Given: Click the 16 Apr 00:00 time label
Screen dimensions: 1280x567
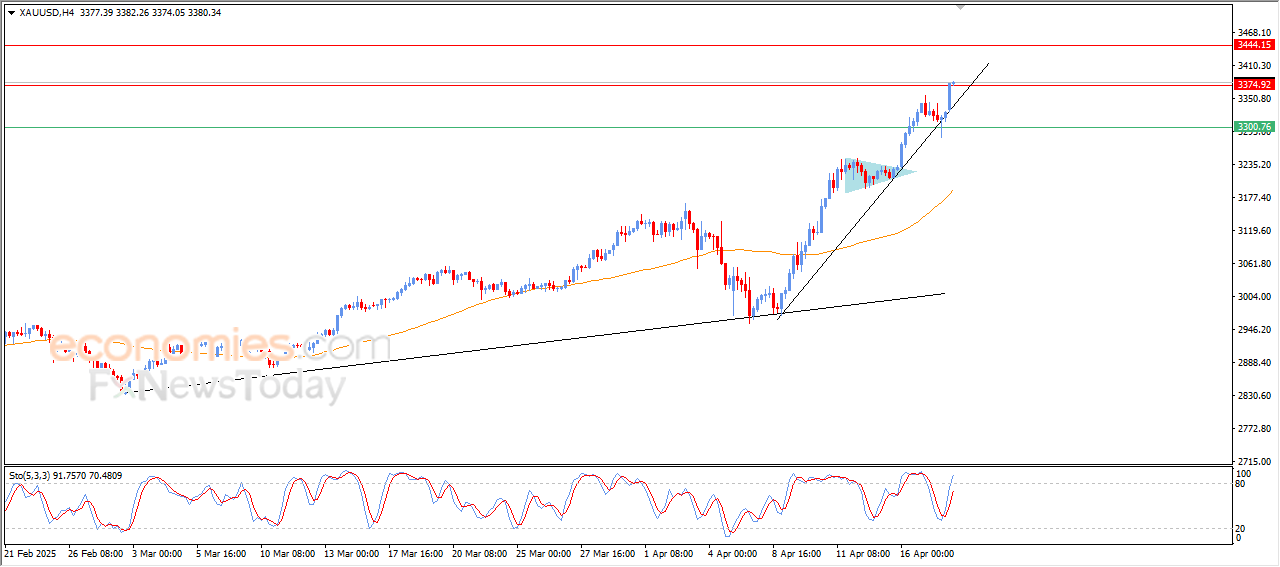Looking at the screenshot, I should (925, 552).
